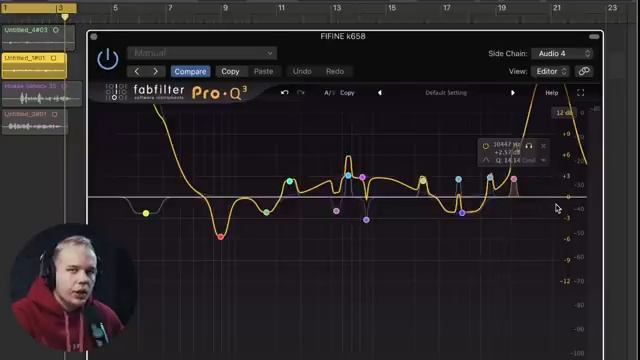Screen dimensions: 640x360
Task: Click loop icon on Untitled_4#03 region
Action: [x=56, y=30]
